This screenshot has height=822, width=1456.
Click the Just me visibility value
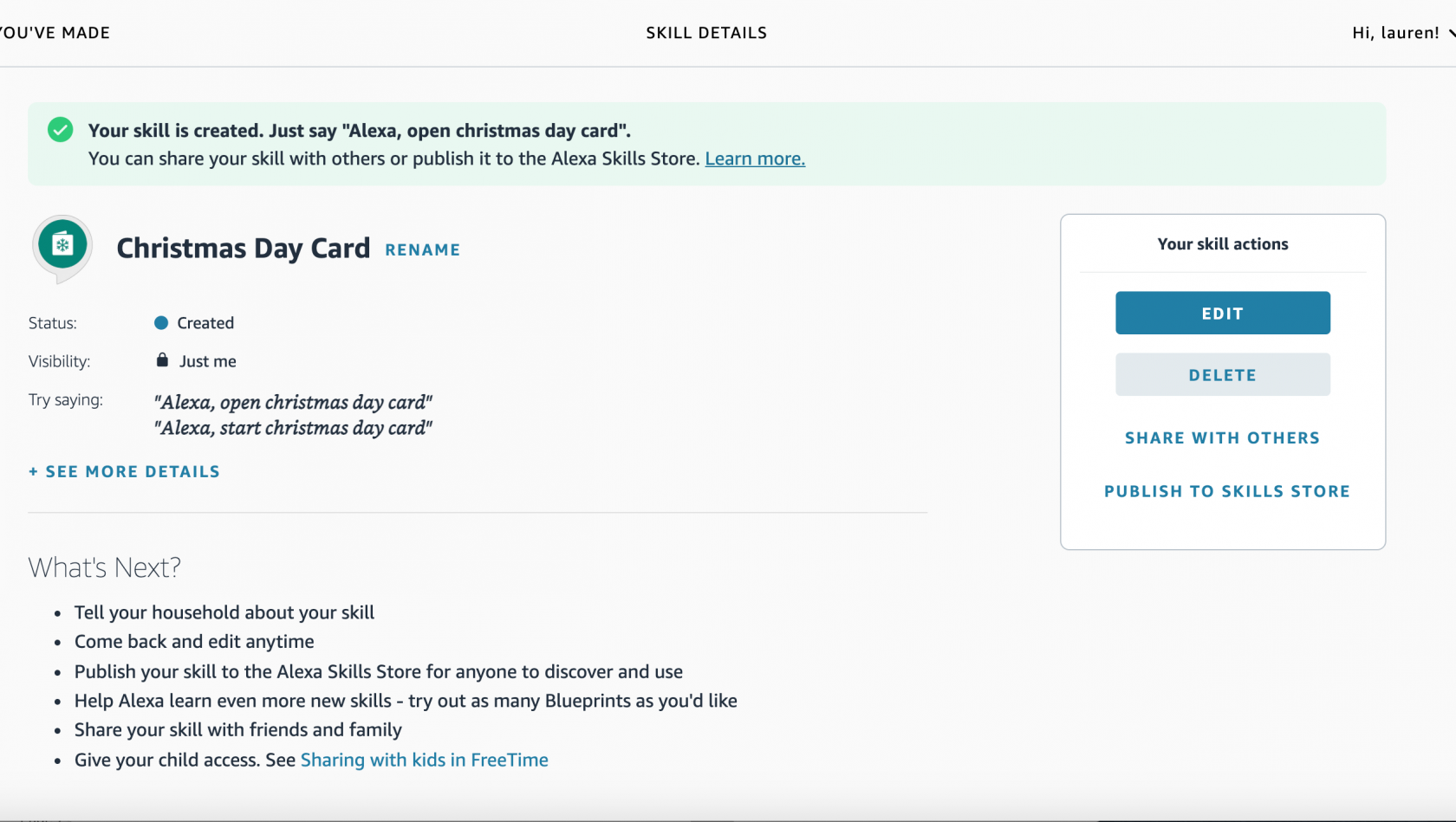208,361
